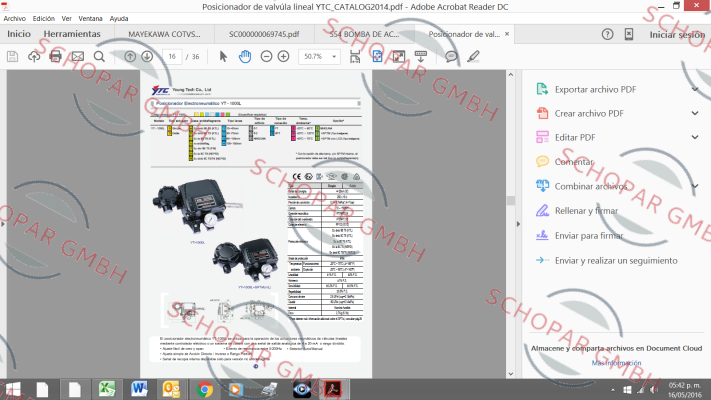Expand Editar PDF chevron
This screenshot has width=711, height=400.
[695, 137]
